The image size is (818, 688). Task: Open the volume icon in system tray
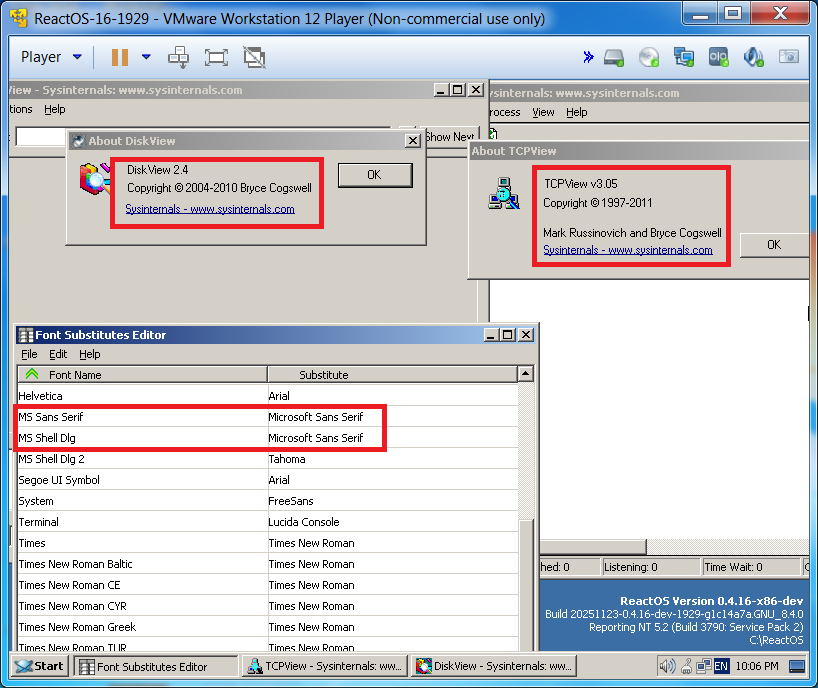667,666
